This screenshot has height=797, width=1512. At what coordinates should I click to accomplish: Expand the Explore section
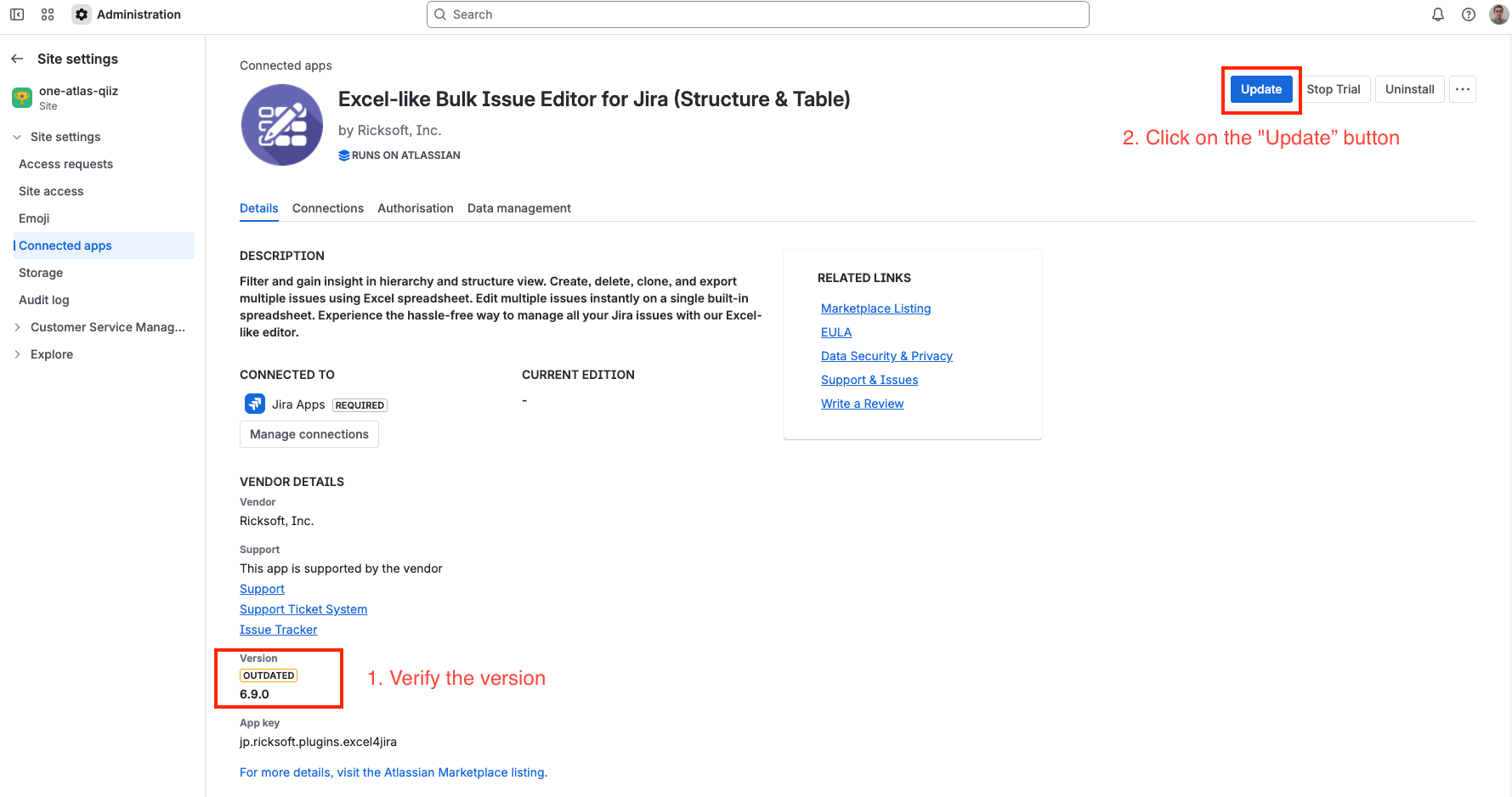(x=17, y=354)
